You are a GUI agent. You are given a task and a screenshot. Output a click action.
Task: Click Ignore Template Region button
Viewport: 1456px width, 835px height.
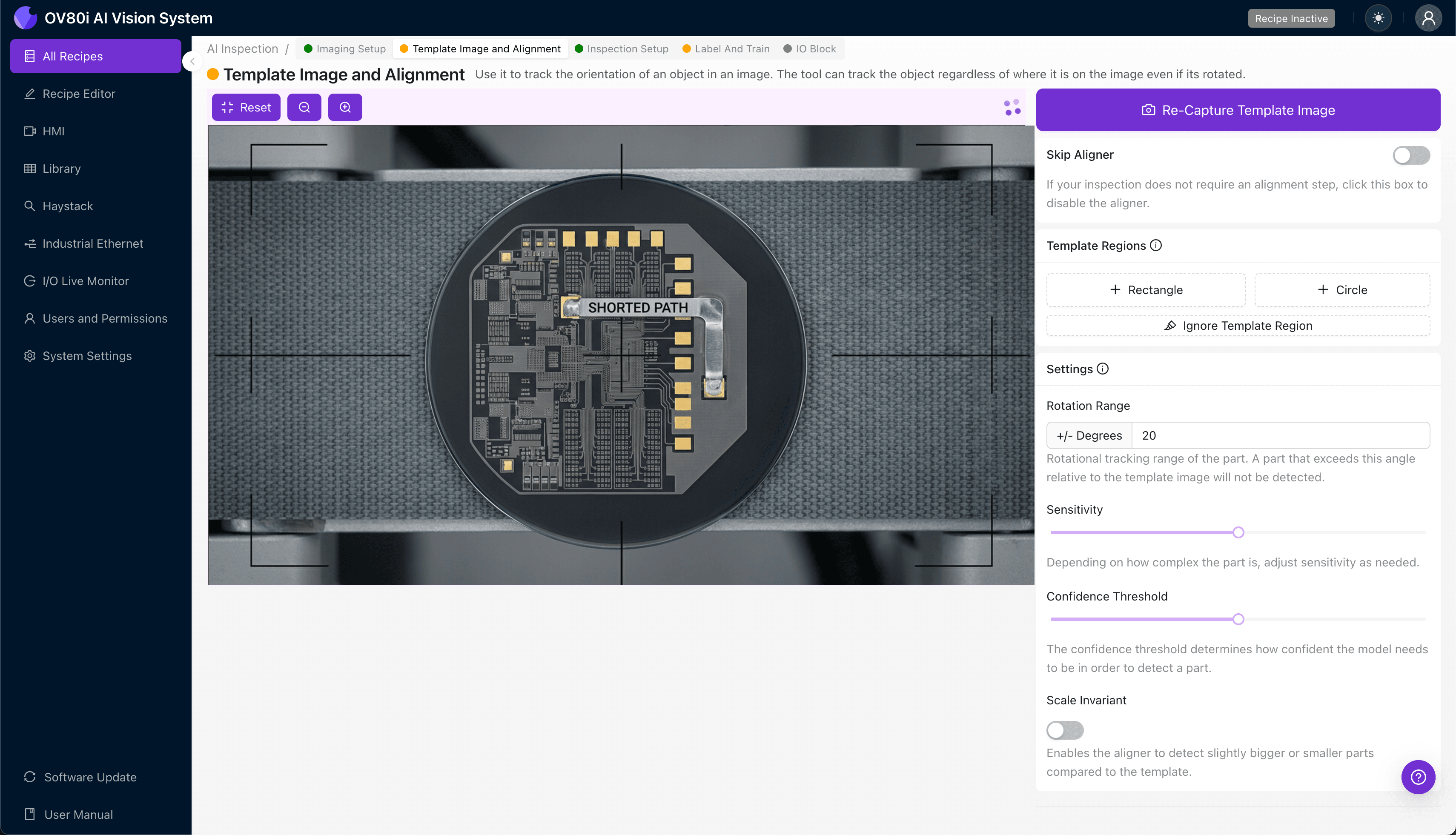click(1238, 326)
